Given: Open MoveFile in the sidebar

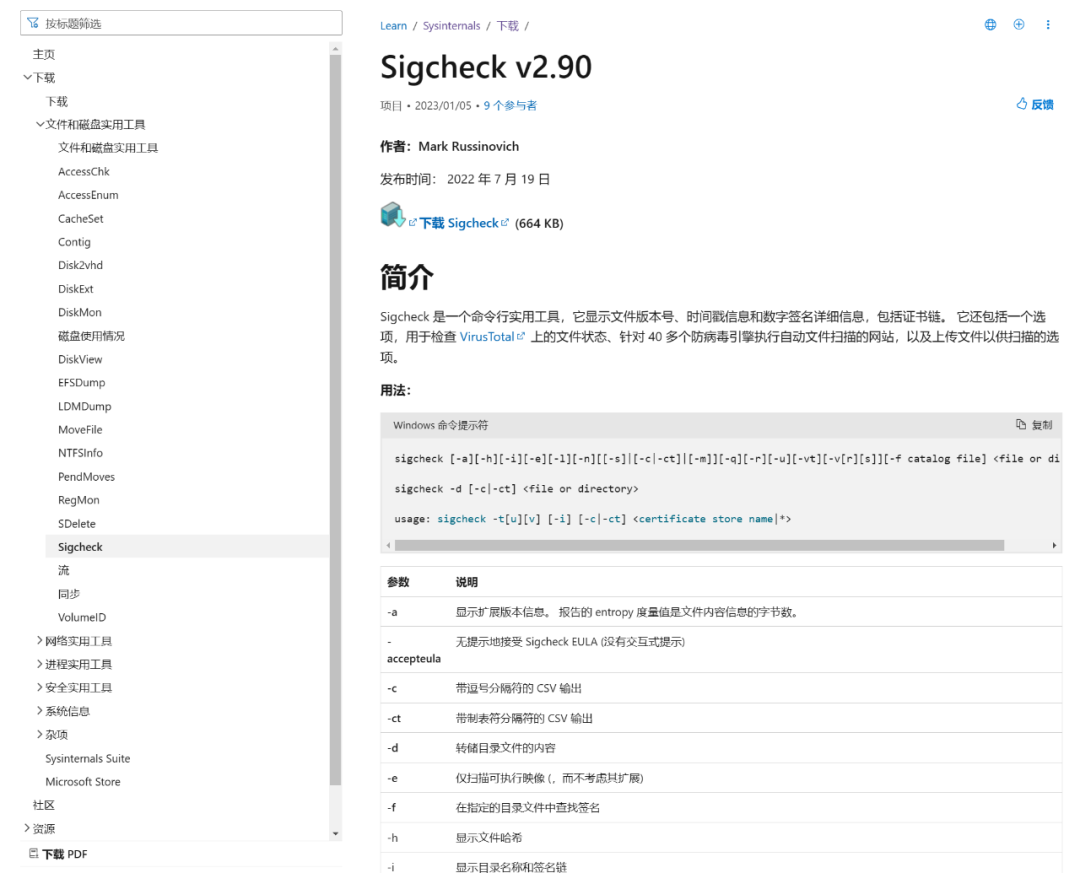Looking at the screenshot, I should (x=80, y=429).
